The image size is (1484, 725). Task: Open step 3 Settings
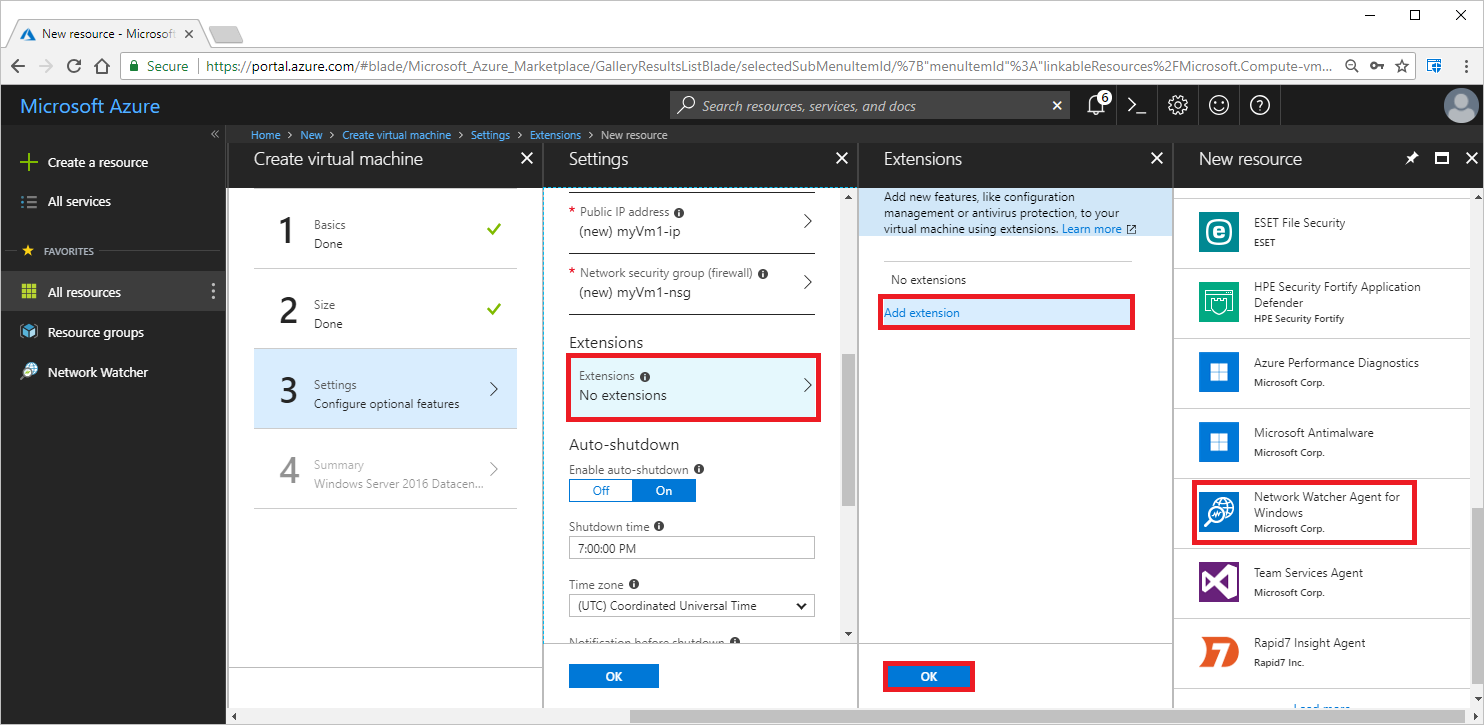coord(385,389)
